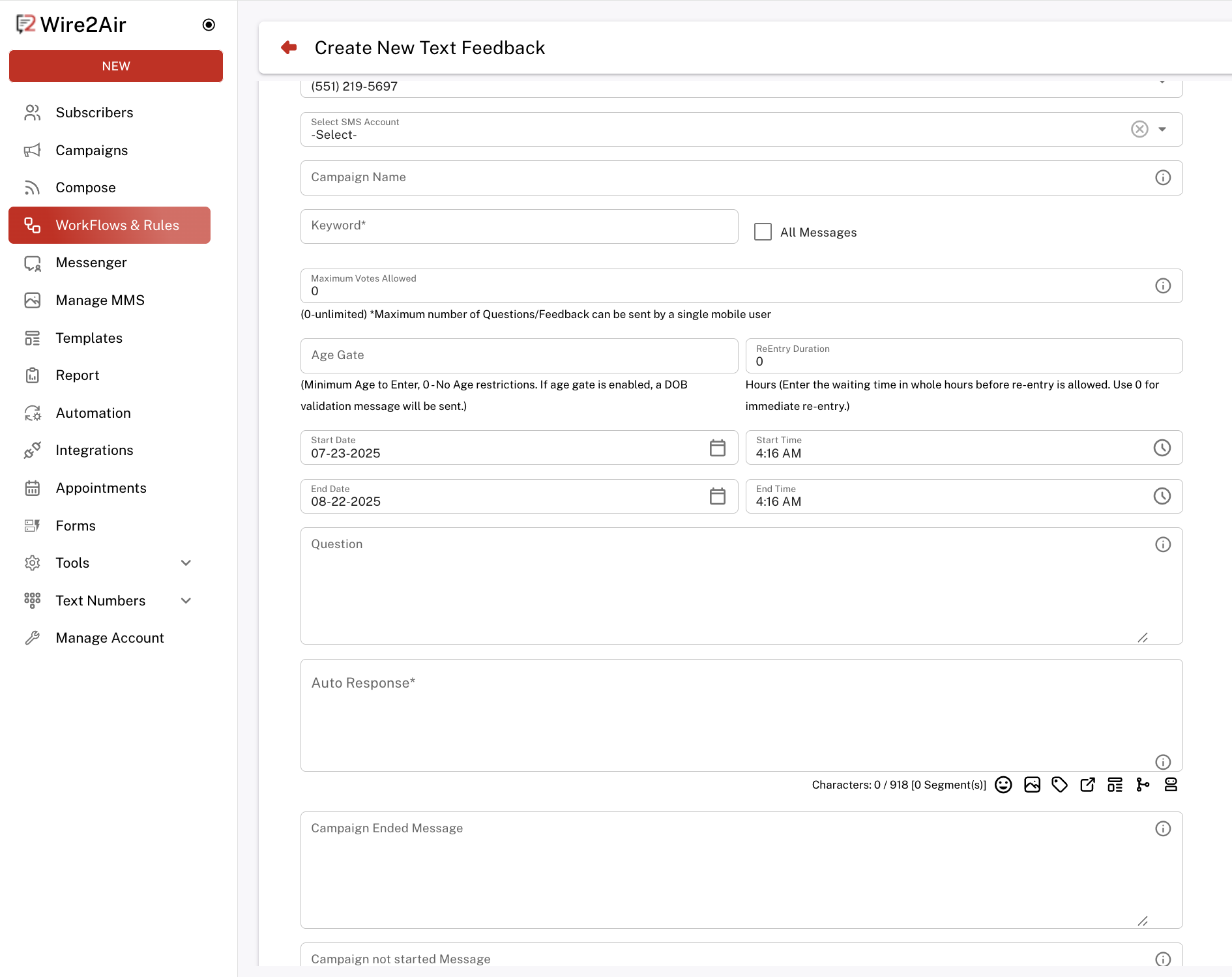Click the insert image icon below Auto Response
1232x977 pixels.
click(1032, 785)
